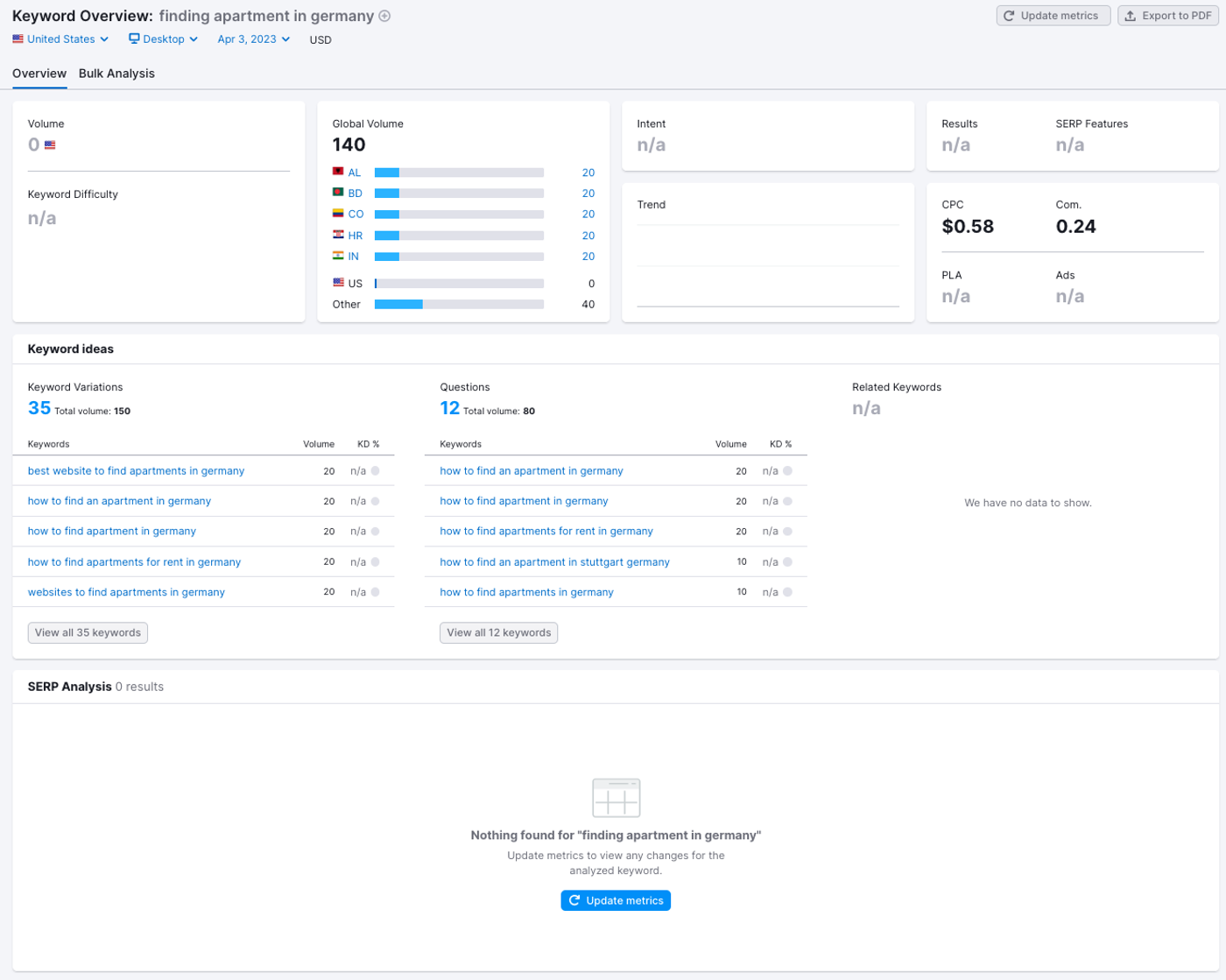Open the Apr 3, 2023 date dropdown

(x=252, y=39)
